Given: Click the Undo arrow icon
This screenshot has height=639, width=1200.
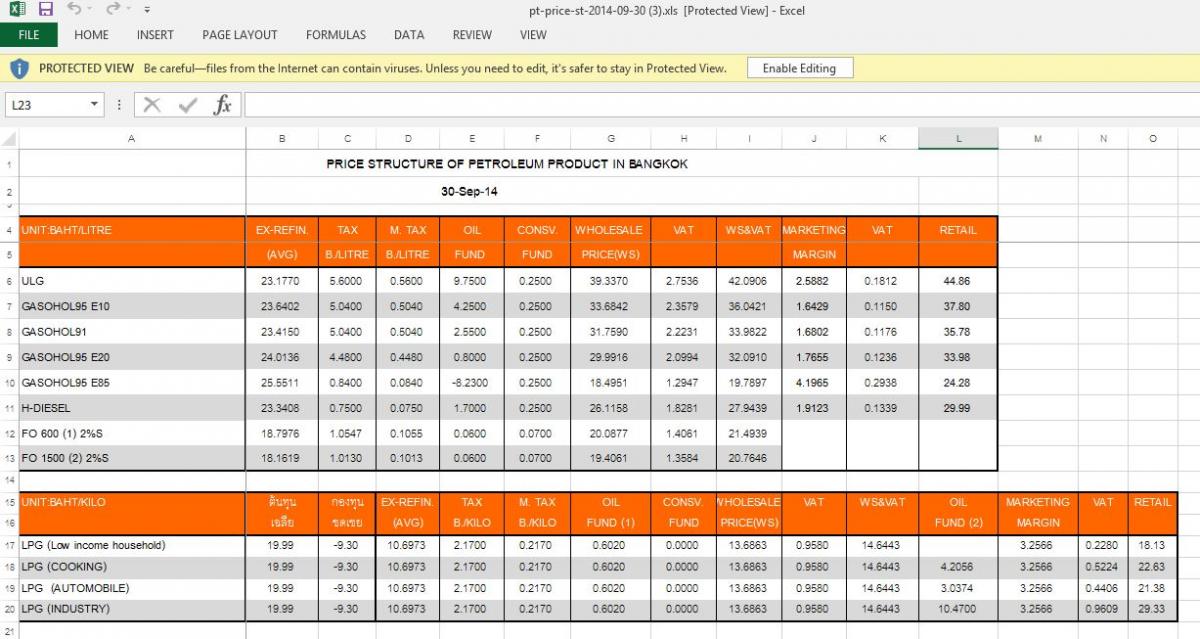Looking at the screenshot, I should (x=74, y=9).
